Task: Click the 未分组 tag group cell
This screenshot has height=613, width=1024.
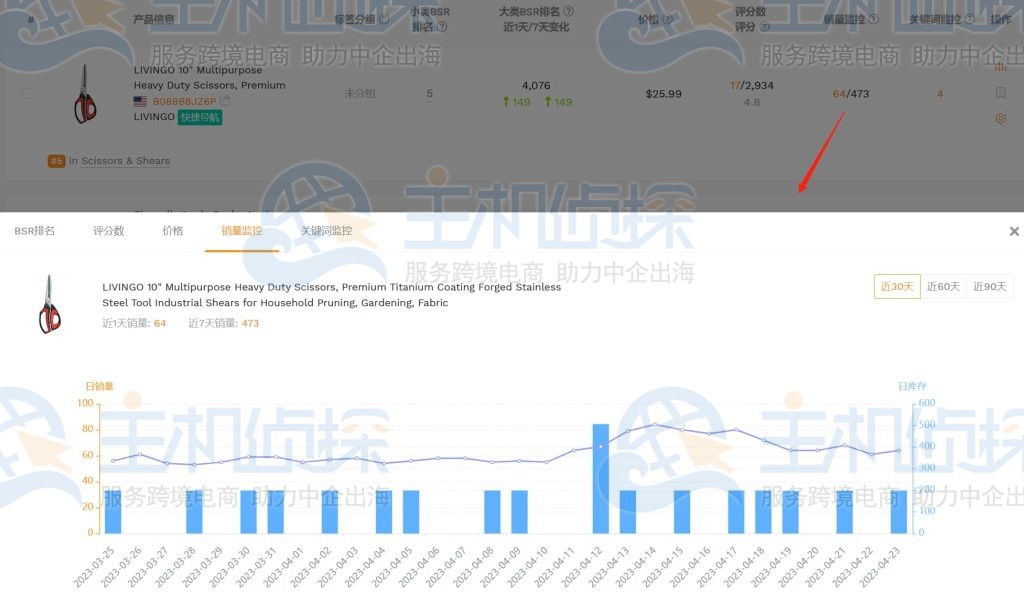Action: [360, 93]
